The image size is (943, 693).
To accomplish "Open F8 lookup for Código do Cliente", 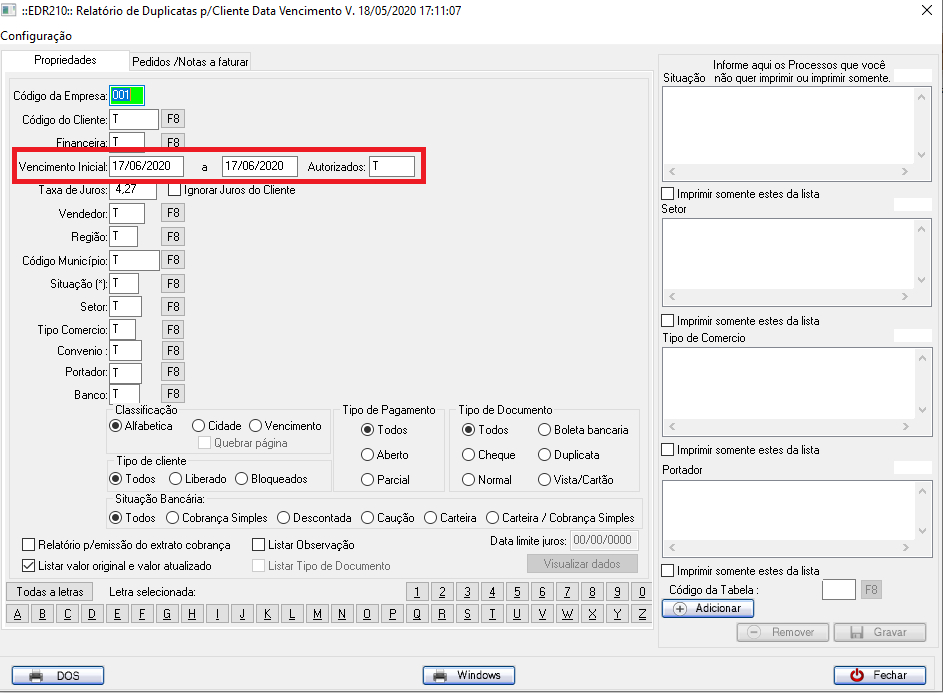I will (x=173, y=120).
